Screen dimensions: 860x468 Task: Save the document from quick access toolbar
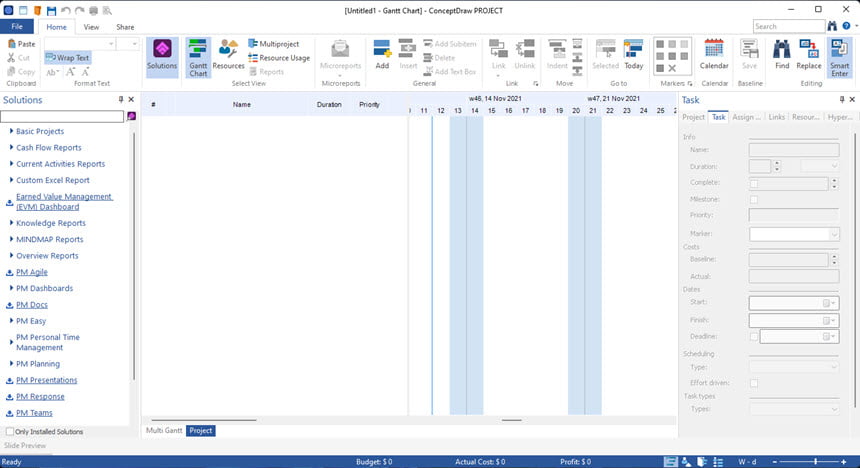tap(51, 10)
